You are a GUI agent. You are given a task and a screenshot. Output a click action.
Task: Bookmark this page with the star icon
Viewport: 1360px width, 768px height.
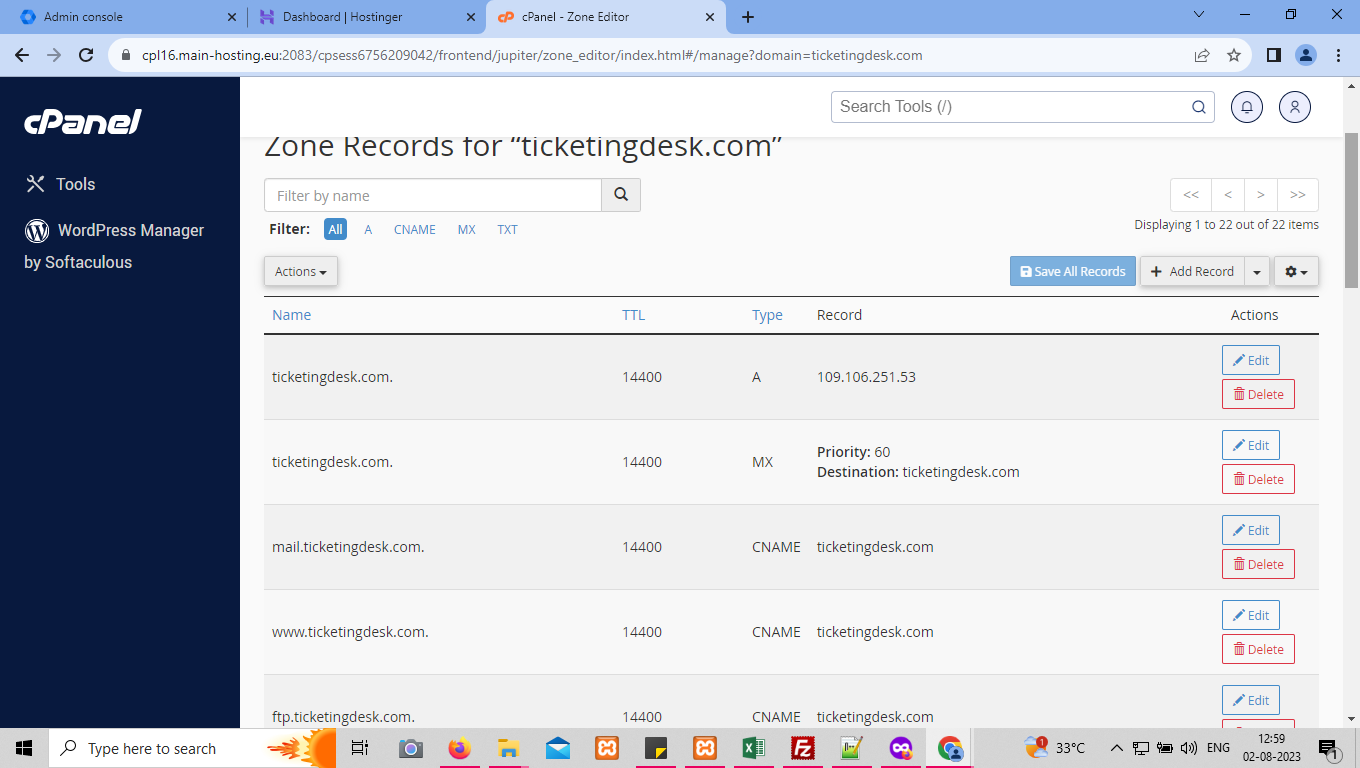[x=1234, y=55]
